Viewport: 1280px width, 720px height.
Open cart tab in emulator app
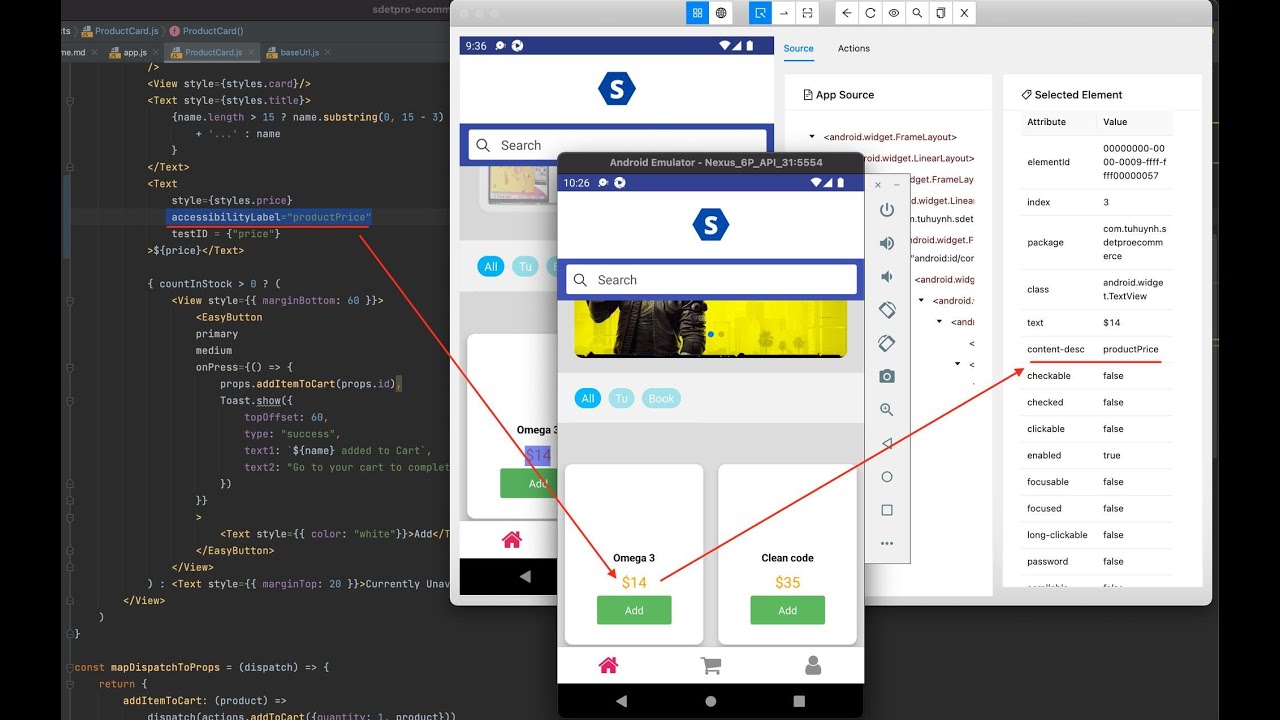[x=711, y=665]
